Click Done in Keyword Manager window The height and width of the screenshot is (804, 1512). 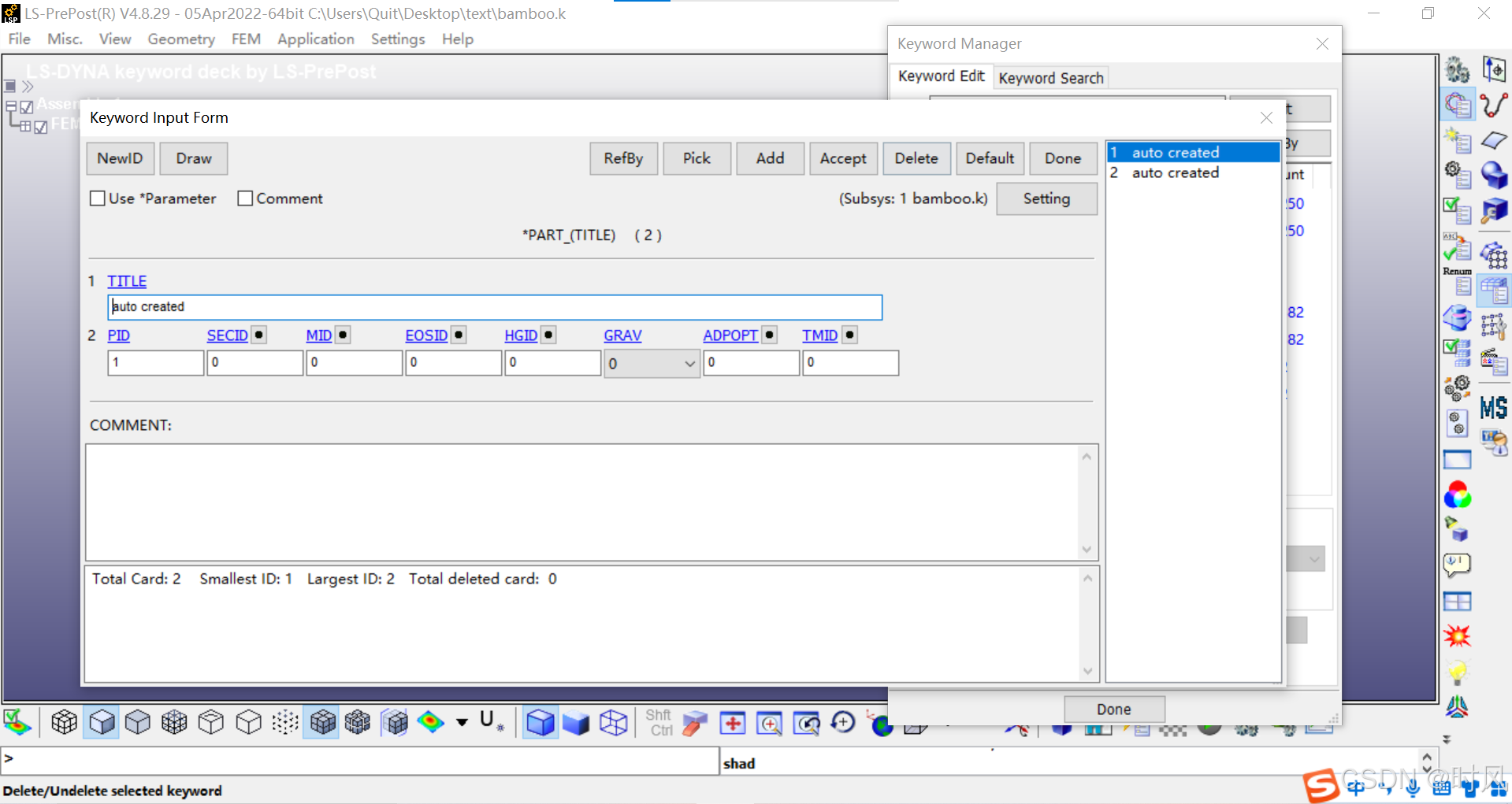(x=1114, y=710)
